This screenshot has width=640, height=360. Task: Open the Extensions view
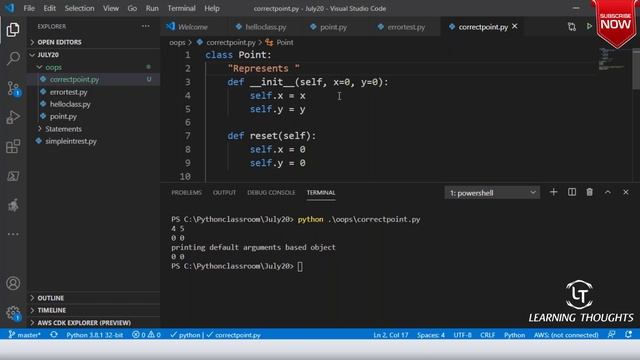point(13,147)
